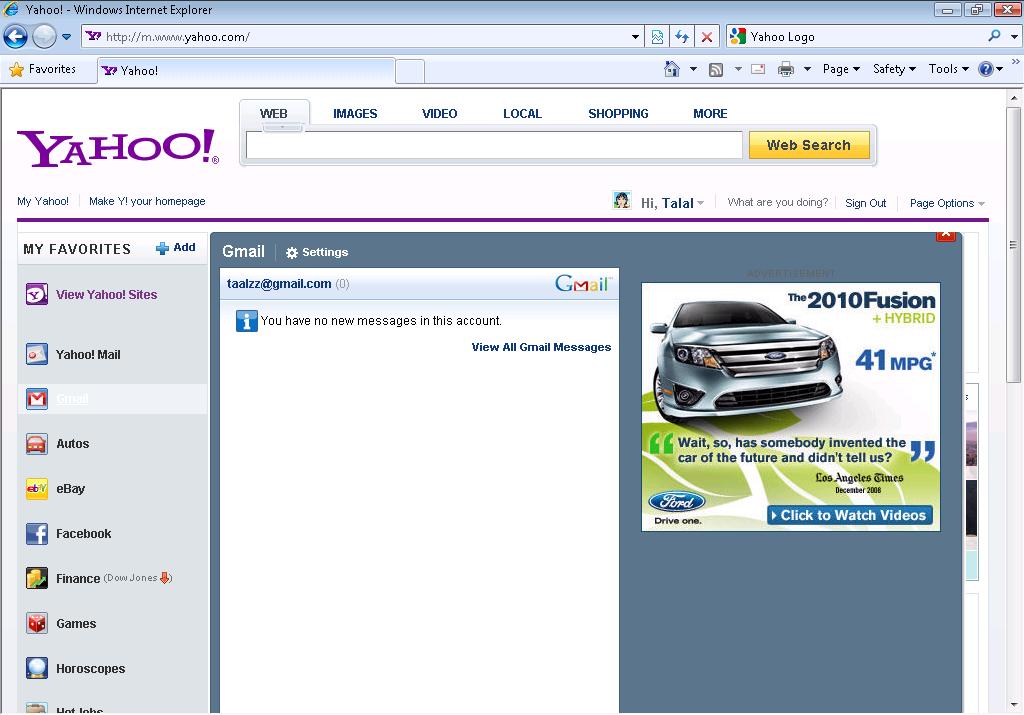Expand the address bar history dropdown arrow
Screen dimensions: 1024x715
point(635,37)
